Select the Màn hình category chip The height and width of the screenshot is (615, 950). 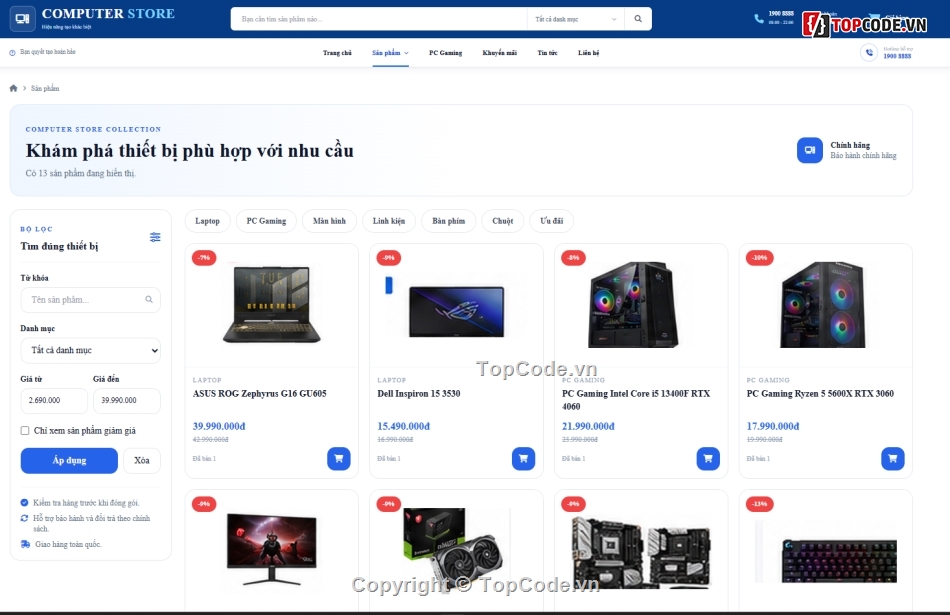(329, 221)
